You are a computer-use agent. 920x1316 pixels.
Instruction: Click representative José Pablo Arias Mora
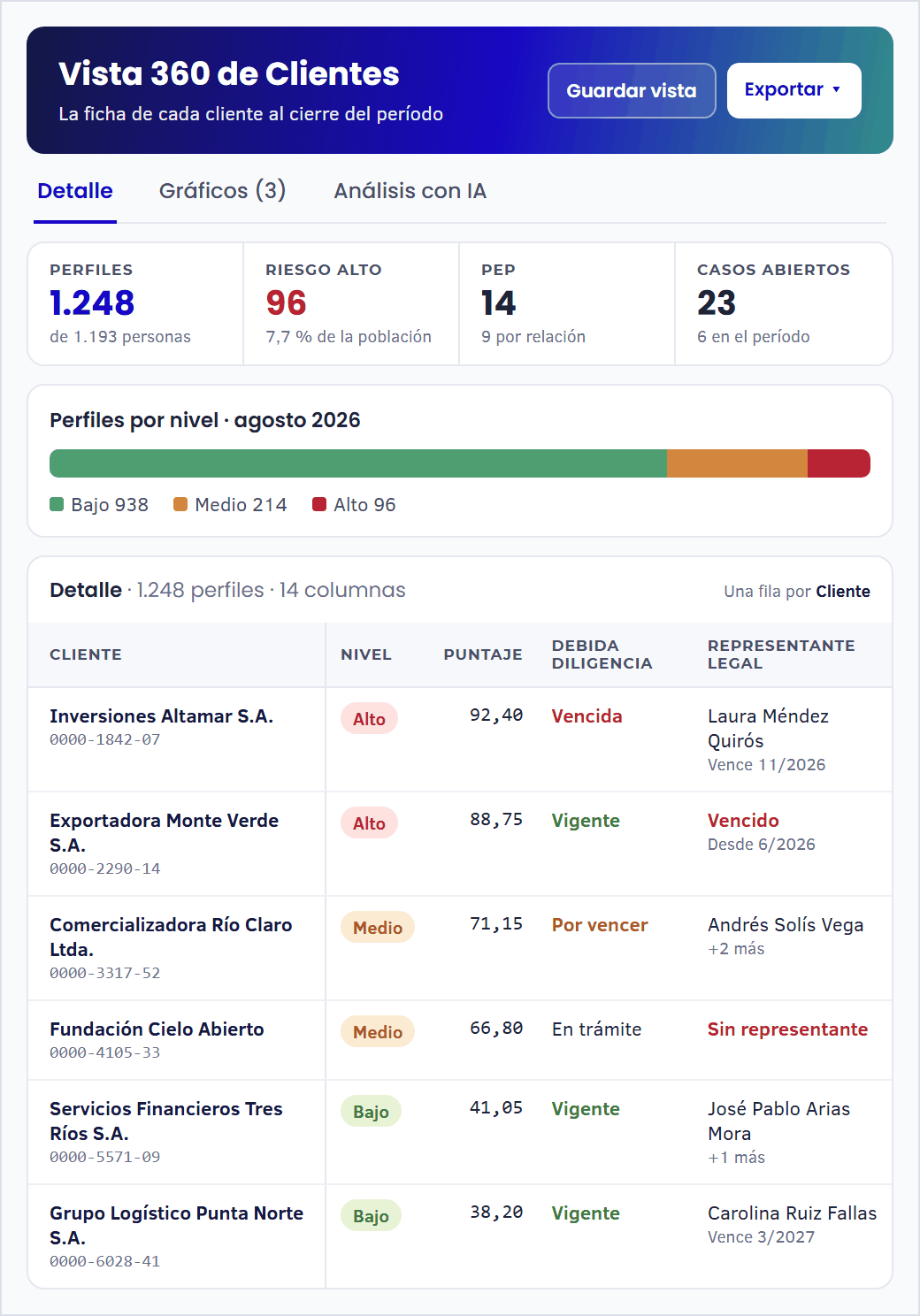pyautogui.click(x=778, y=1121)
